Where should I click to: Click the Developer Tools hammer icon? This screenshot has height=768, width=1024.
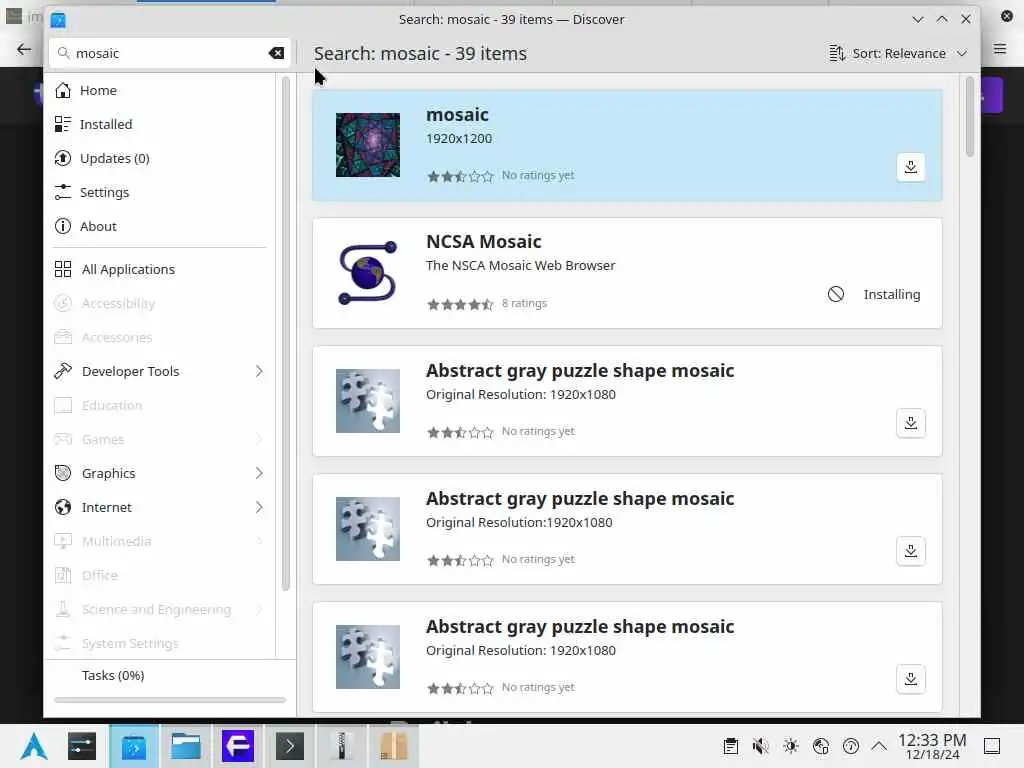point(63,371)
